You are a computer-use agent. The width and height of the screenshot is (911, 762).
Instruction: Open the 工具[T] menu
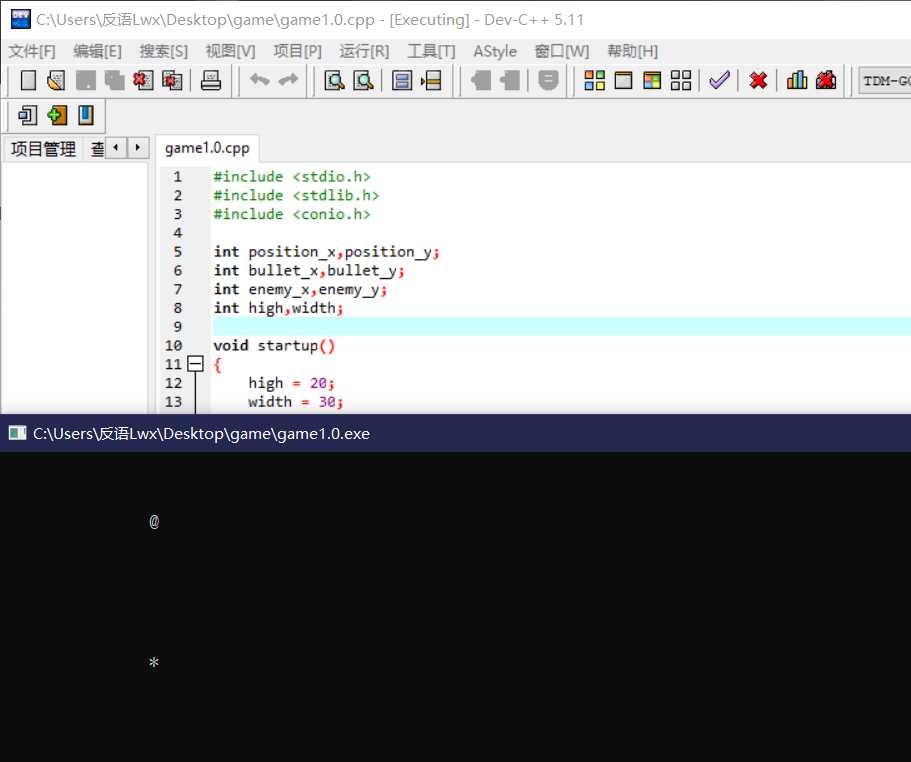[431, 51]
